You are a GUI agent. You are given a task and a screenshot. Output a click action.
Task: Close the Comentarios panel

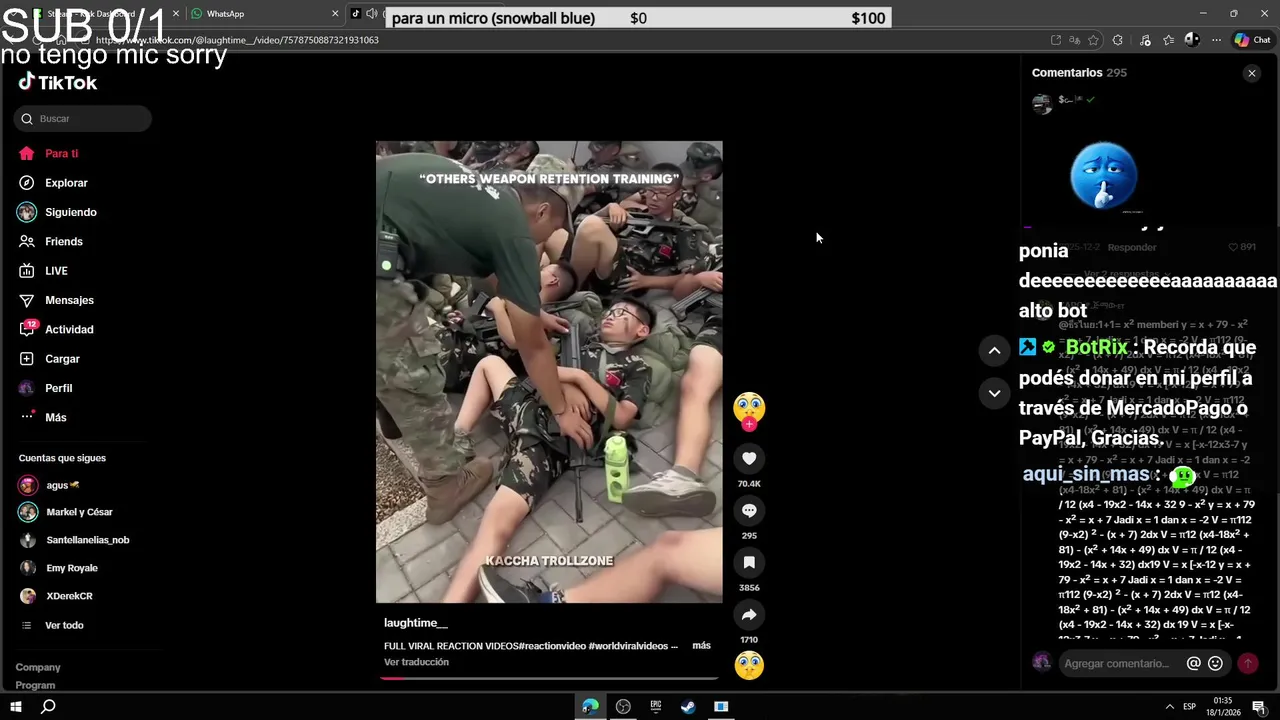pos(1251,73)
